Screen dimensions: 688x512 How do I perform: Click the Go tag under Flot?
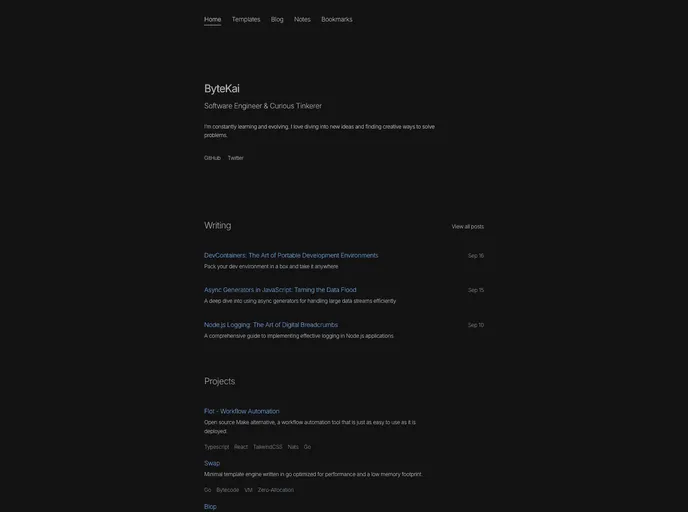click(x=307, y=447)
